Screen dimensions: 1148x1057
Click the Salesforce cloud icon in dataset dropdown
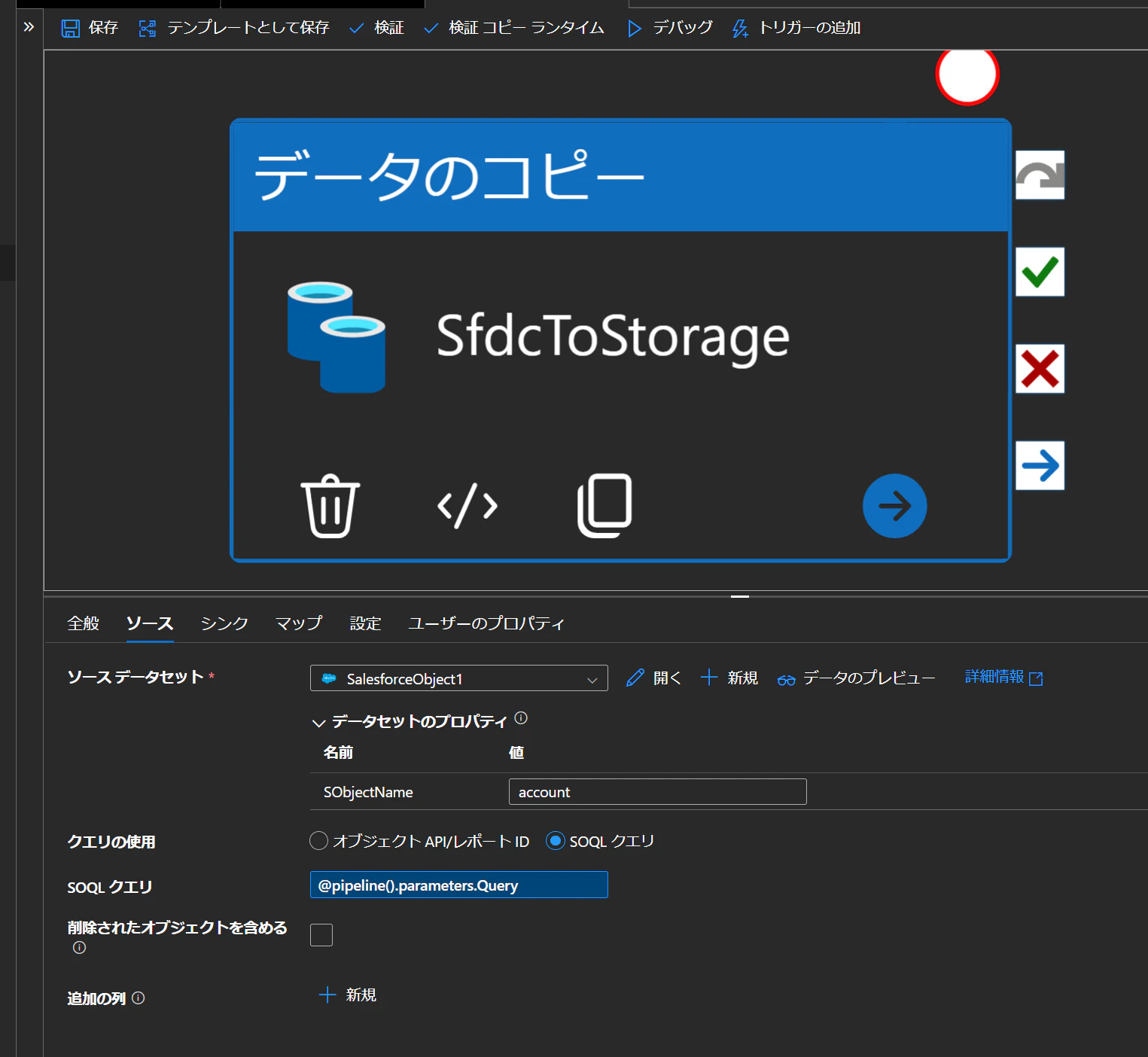(x=329, y=678)
